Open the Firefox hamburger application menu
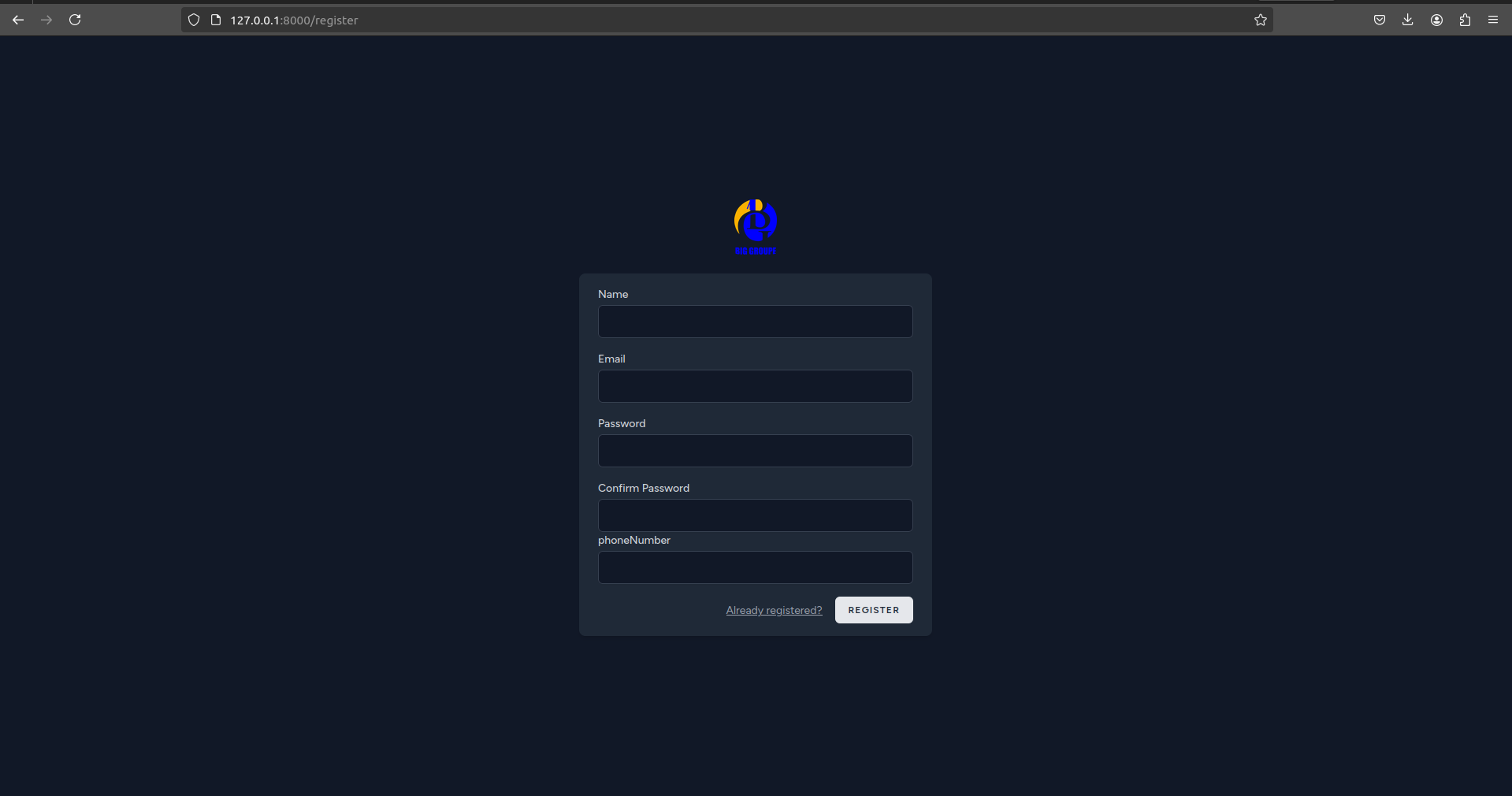Screen dimensions: 1512x796 pos(1493,20)
